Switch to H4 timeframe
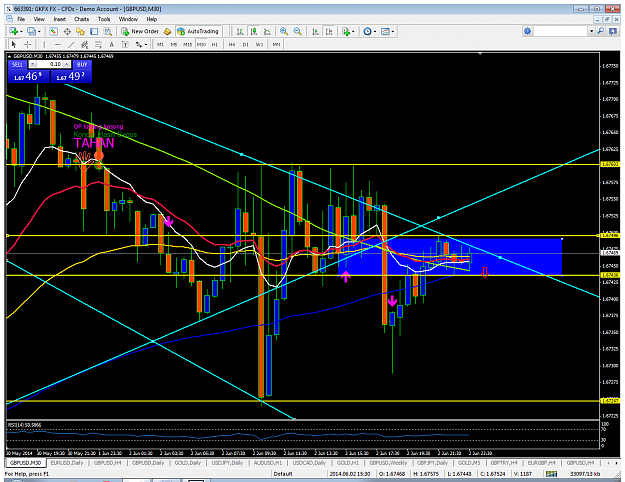This screenshot has width=625, height=482. (232, 45)
